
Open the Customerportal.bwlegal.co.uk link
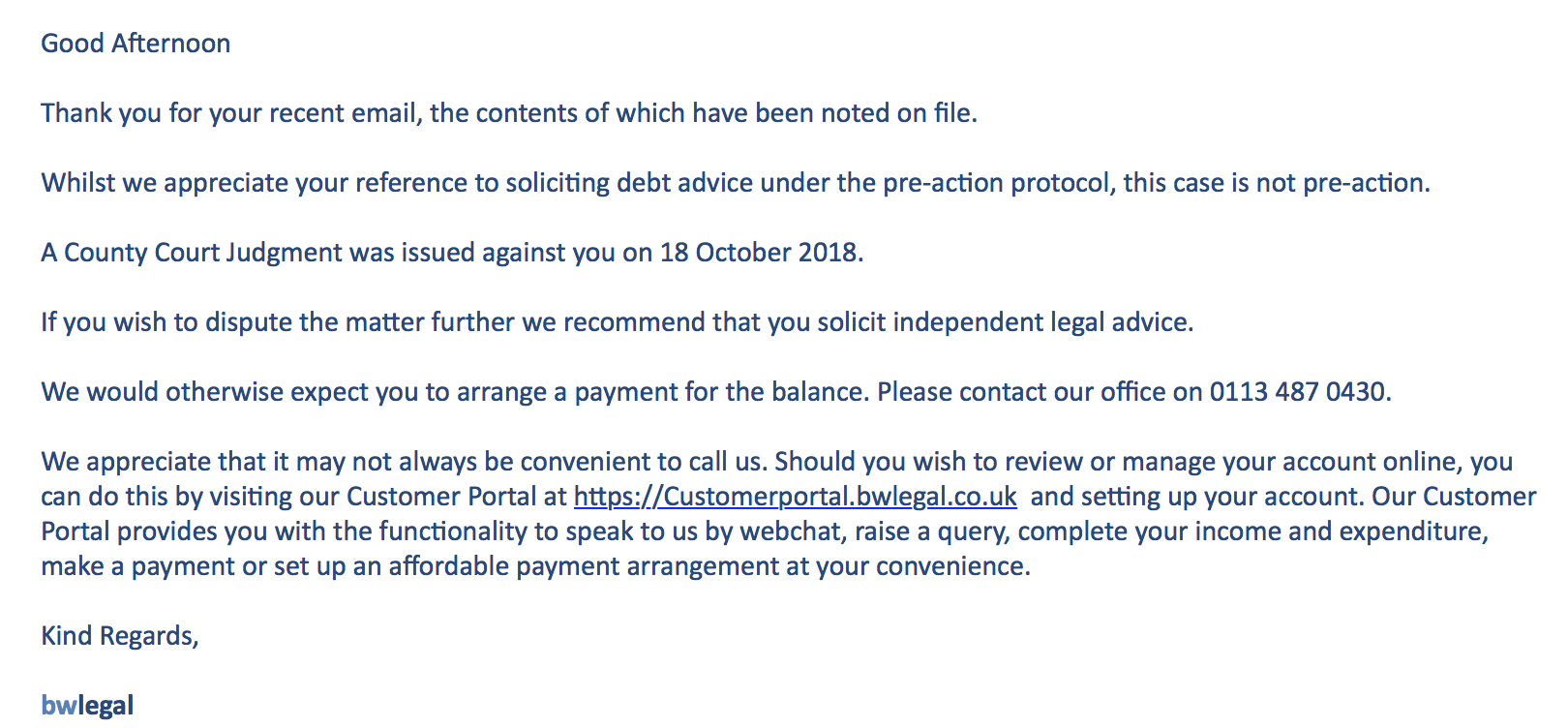795,497
